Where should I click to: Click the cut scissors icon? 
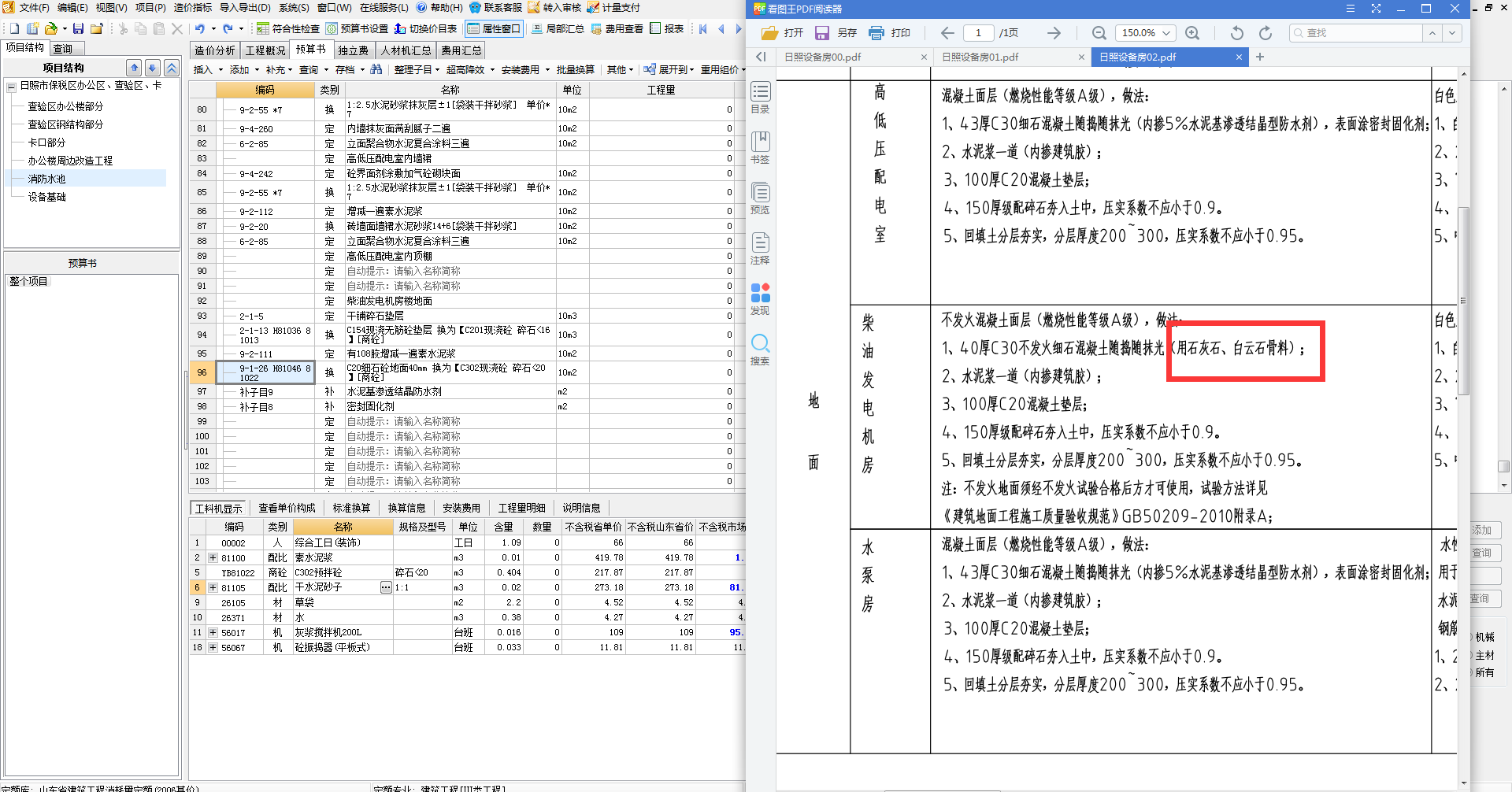coord(123,28)
